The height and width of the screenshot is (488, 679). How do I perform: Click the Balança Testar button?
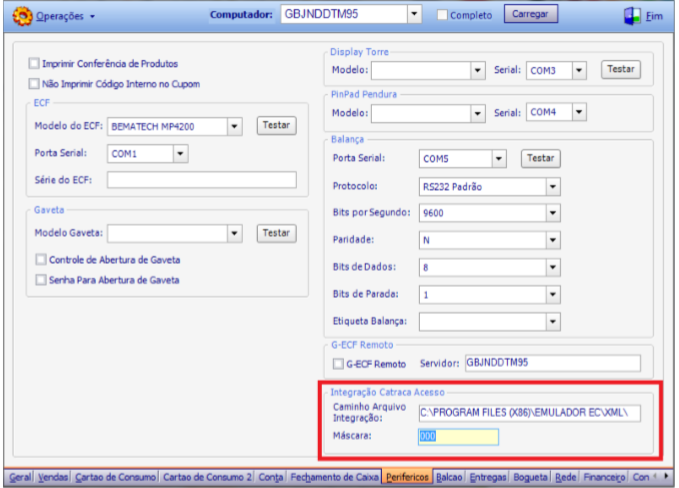pos(540,158)
